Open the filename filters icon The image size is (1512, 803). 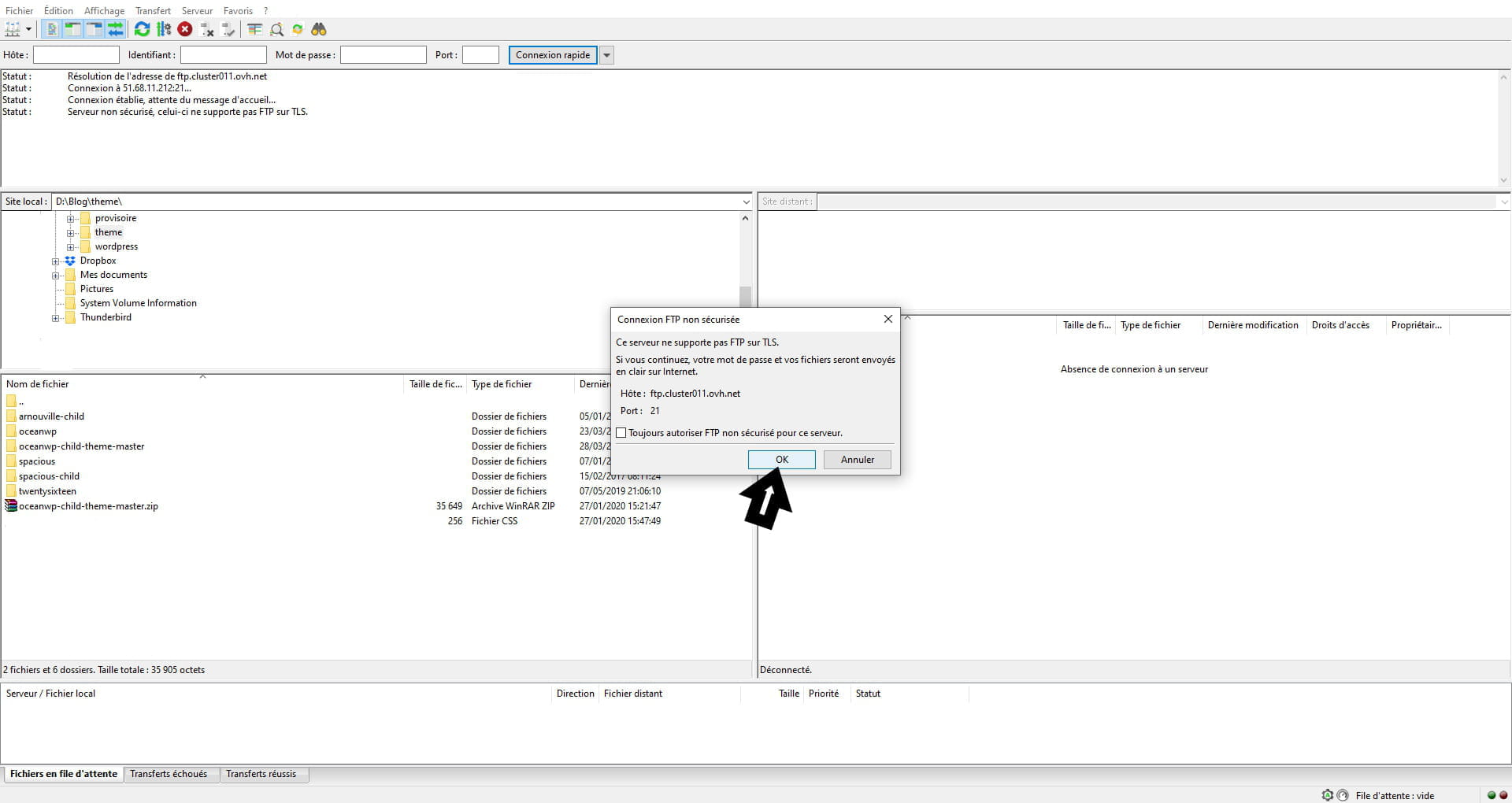pyautogui.click(x=254, y=29)
